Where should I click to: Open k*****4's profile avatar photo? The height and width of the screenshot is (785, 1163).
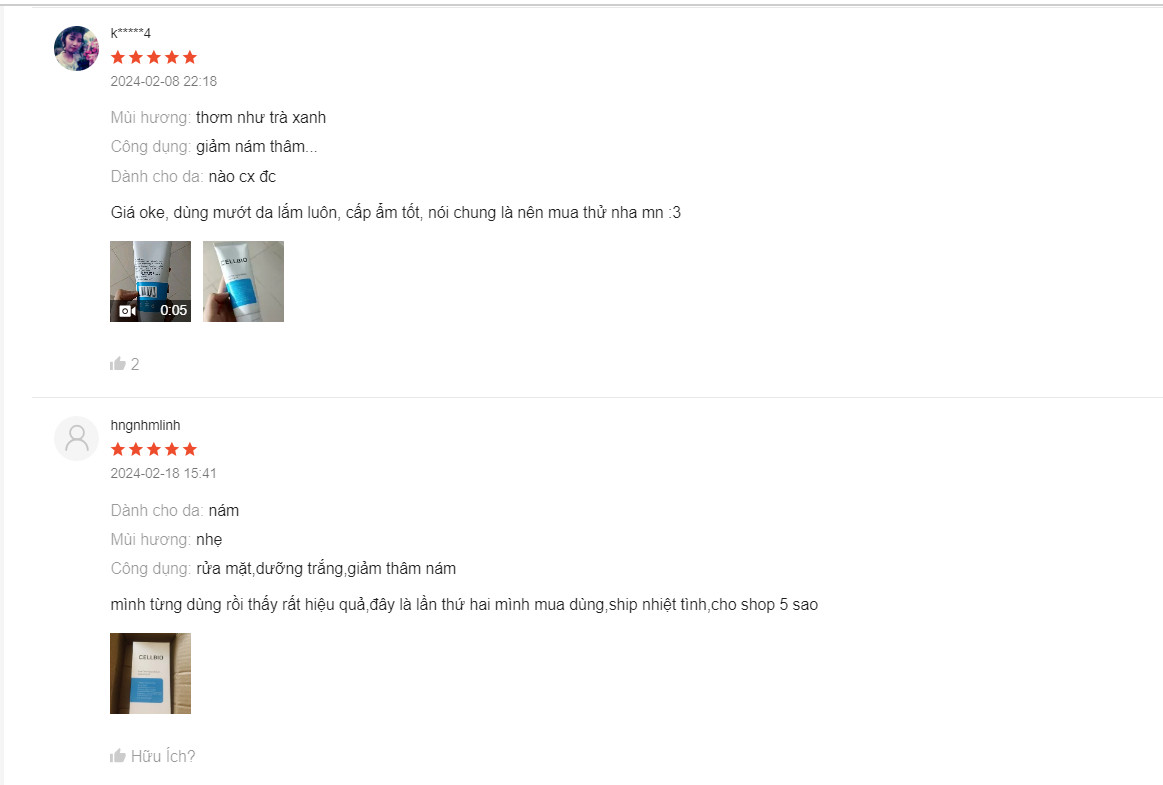(x=76, y=48)
